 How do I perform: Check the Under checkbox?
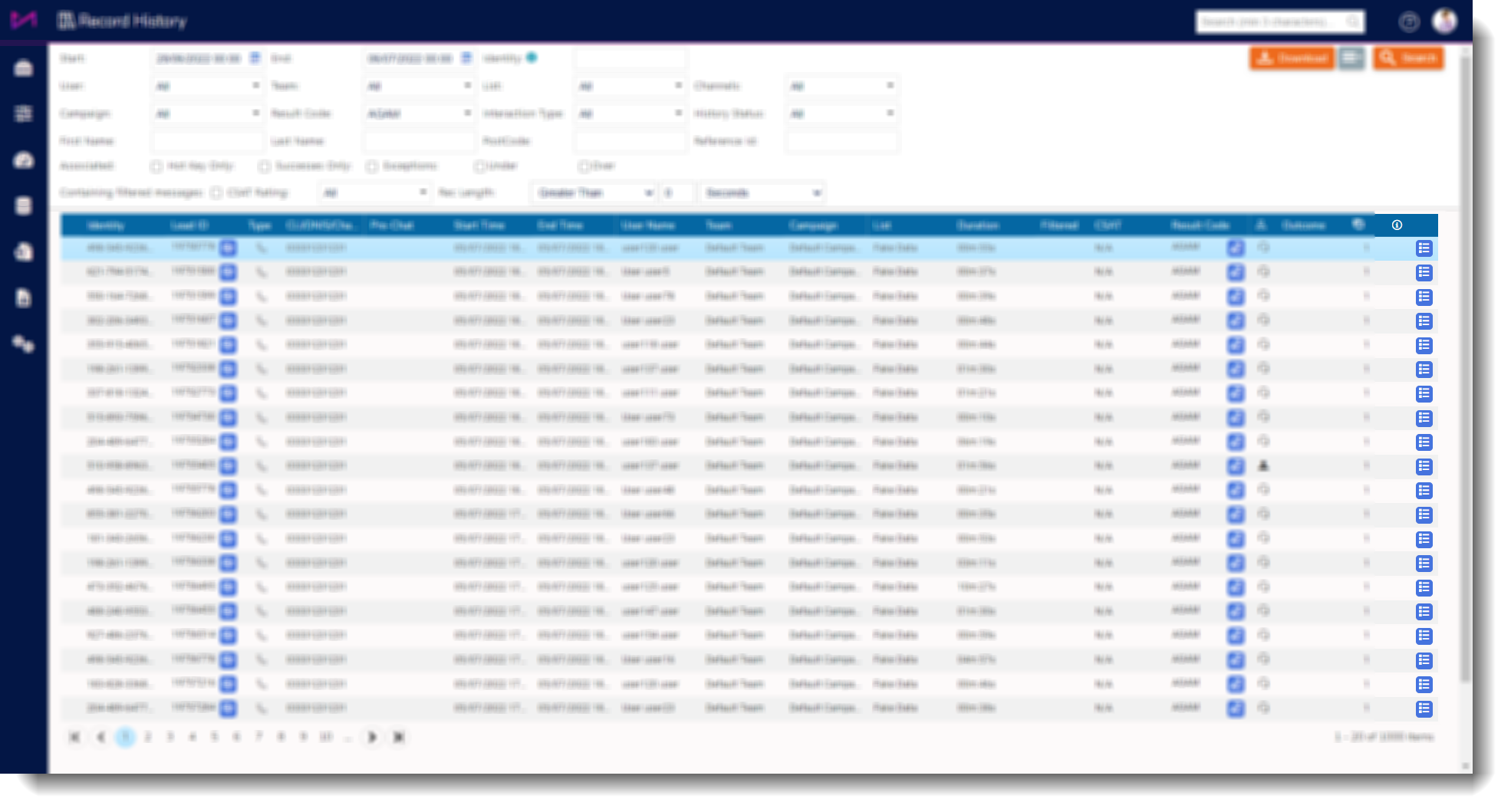[479, 166]
